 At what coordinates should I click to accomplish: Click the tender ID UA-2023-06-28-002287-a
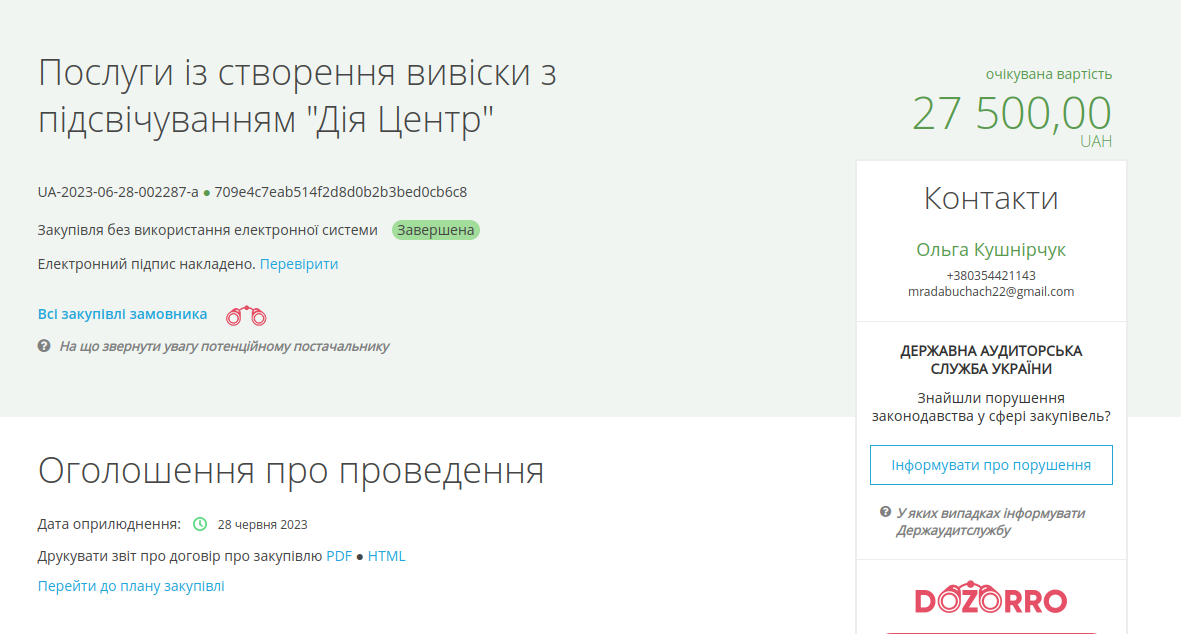[118, 192]
